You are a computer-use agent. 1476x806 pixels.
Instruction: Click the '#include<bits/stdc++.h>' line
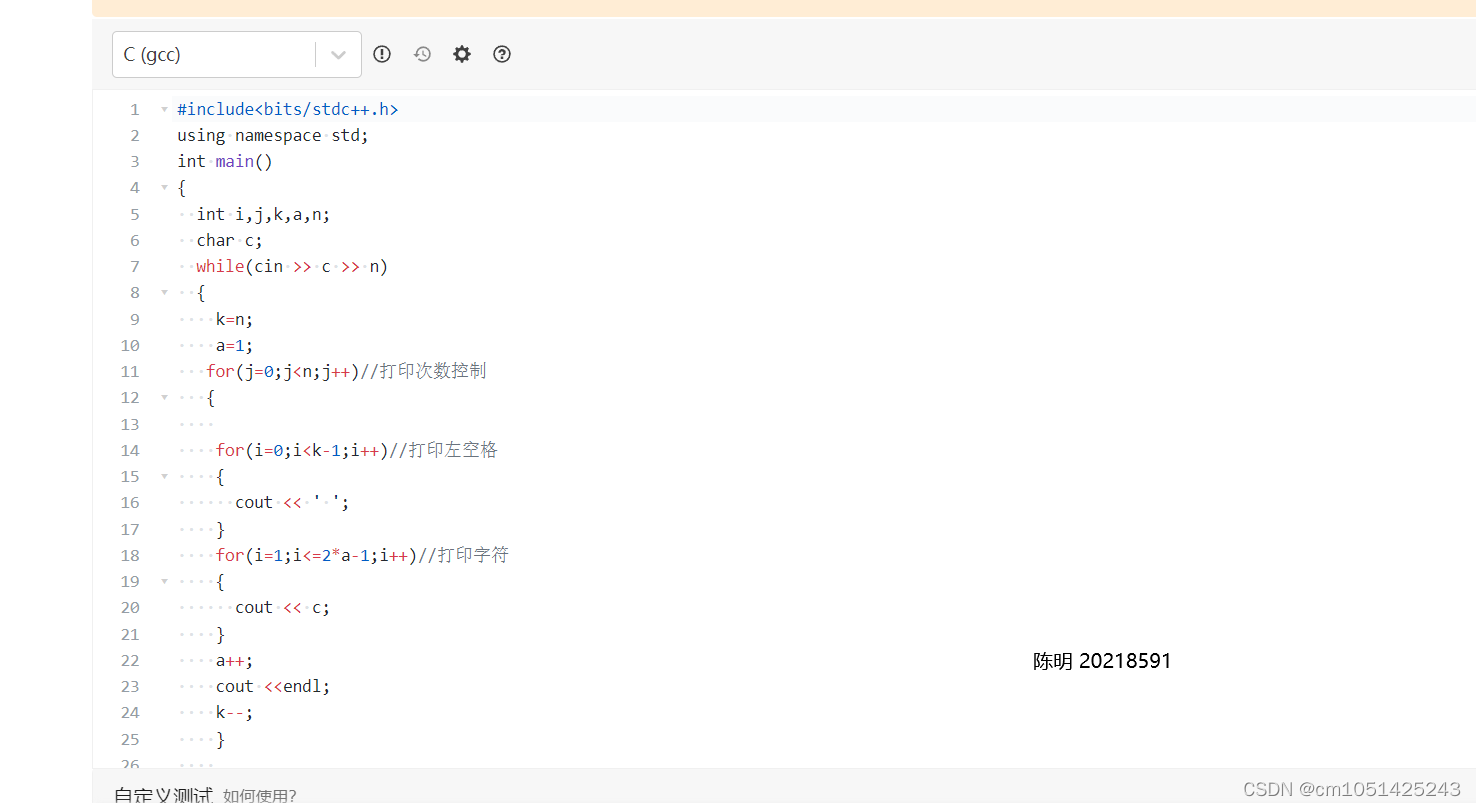288,109
